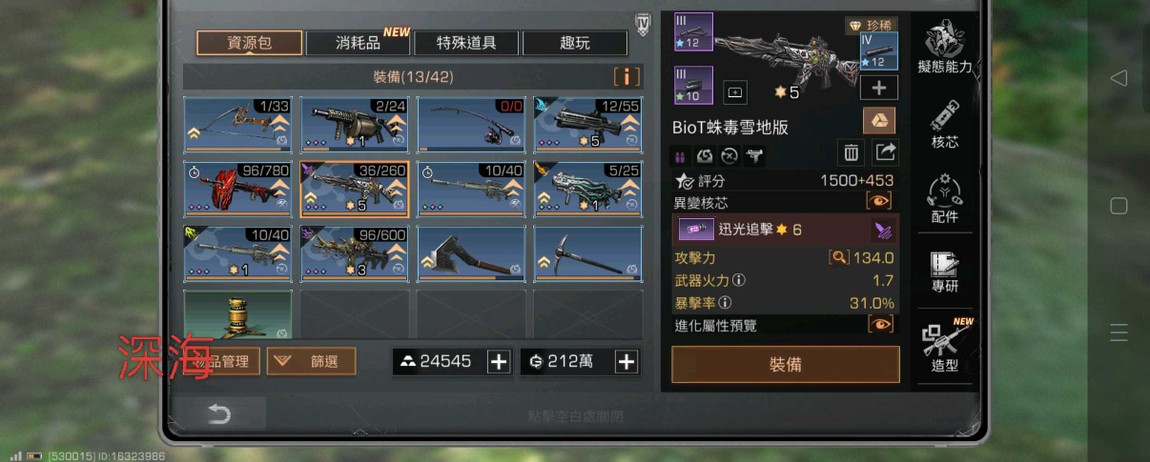Viewport: 1150px width, 462px height.
Task: Click the back arrow button
Action: click(x=219, y=414)
